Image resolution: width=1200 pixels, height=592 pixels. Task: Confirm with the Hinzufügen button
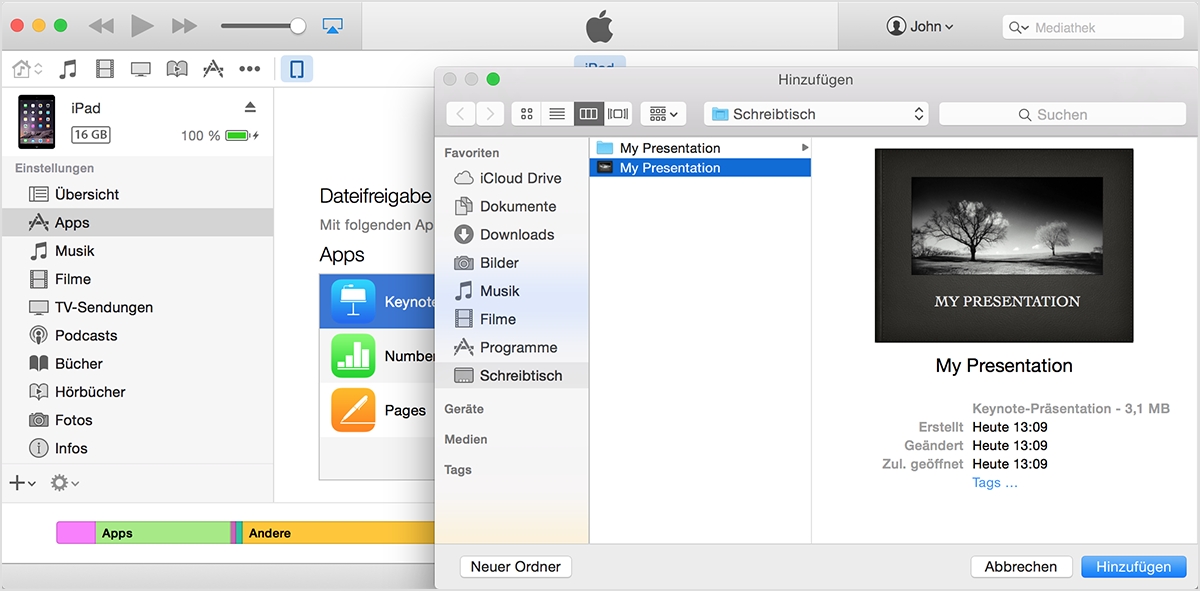(x=1134, y=567)
